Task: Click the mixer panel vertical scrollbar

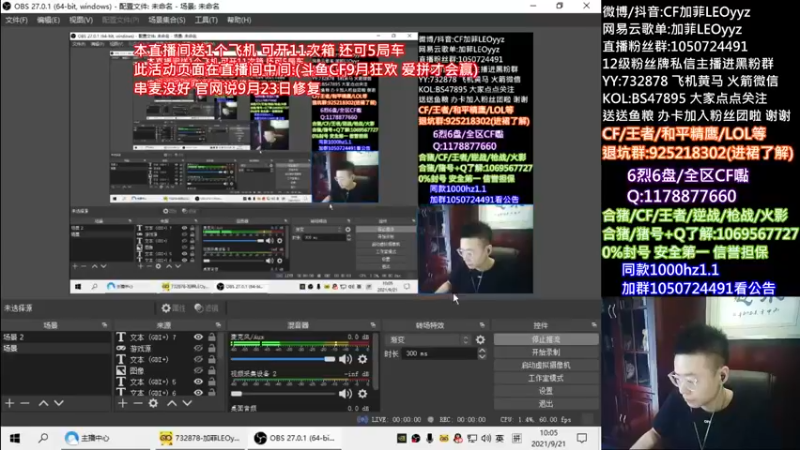Action: pyautogui.click(x=376, y=362)
